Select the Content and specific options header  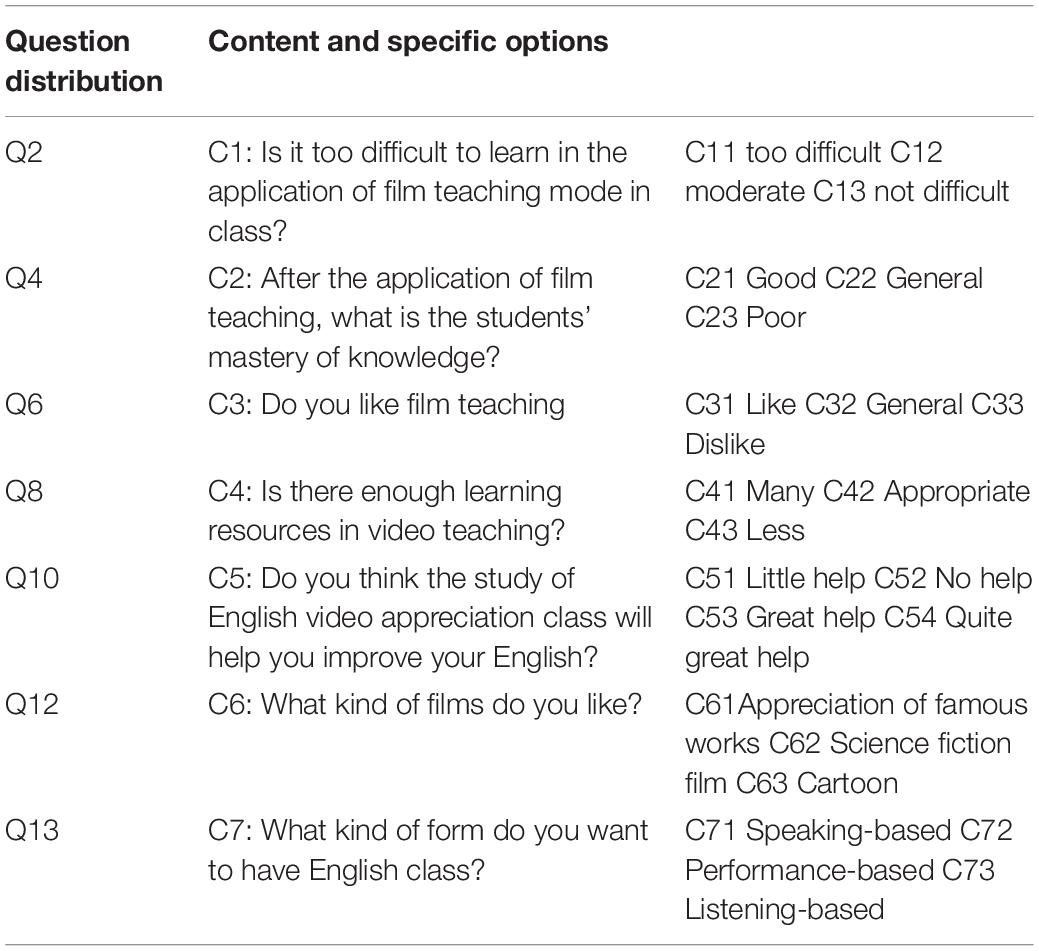[x=408, y=42]
